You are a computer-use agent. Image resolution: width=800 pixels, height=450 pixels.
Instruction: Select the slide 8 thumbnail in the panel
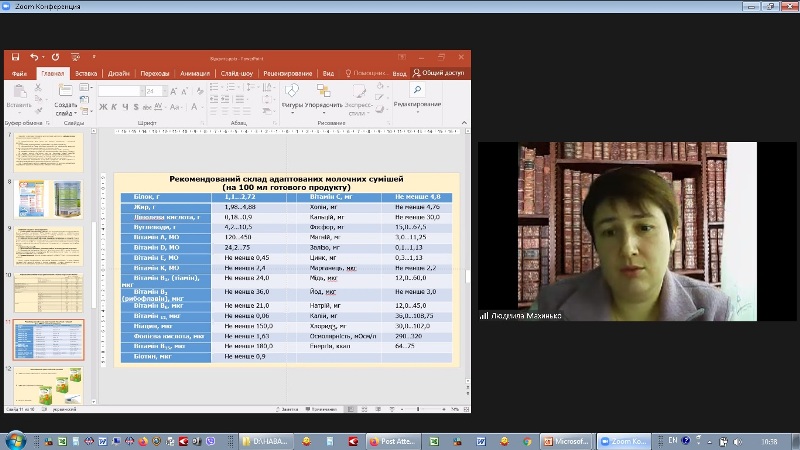pos(49,199)
